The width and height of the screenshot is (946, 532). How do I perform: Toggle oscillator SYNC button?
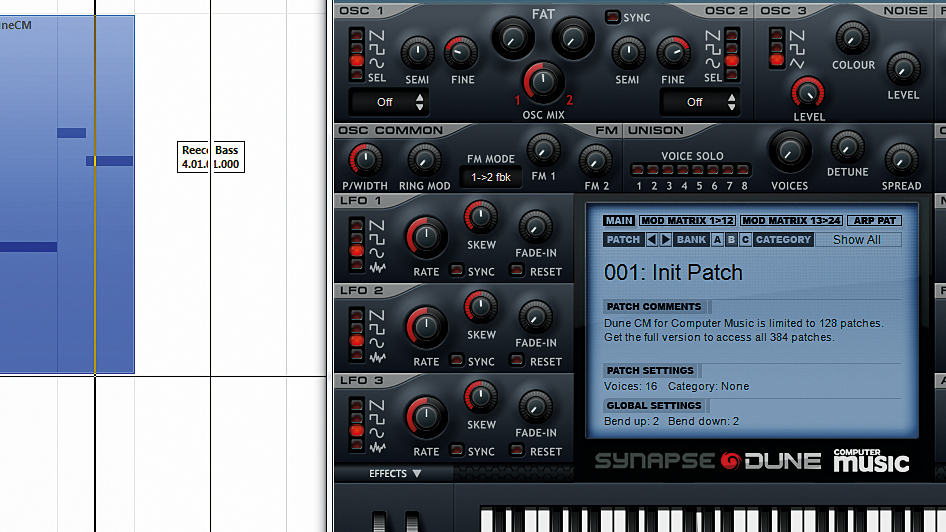tap(612, 17)
